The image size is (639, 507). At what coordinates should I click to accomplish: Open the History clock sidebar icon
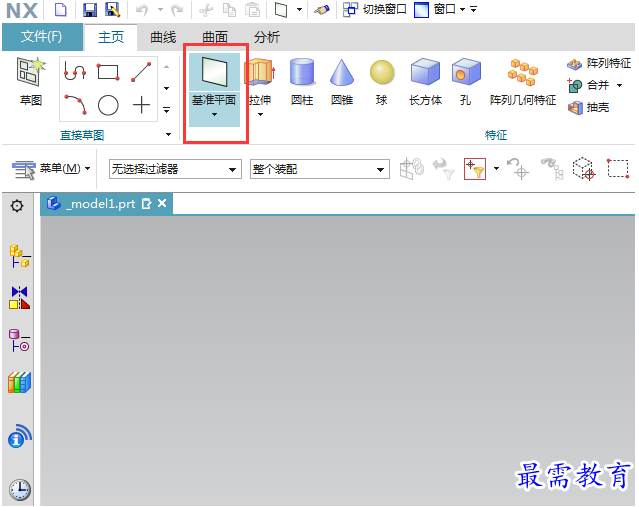pyautogui.click(x=20, y=489)
